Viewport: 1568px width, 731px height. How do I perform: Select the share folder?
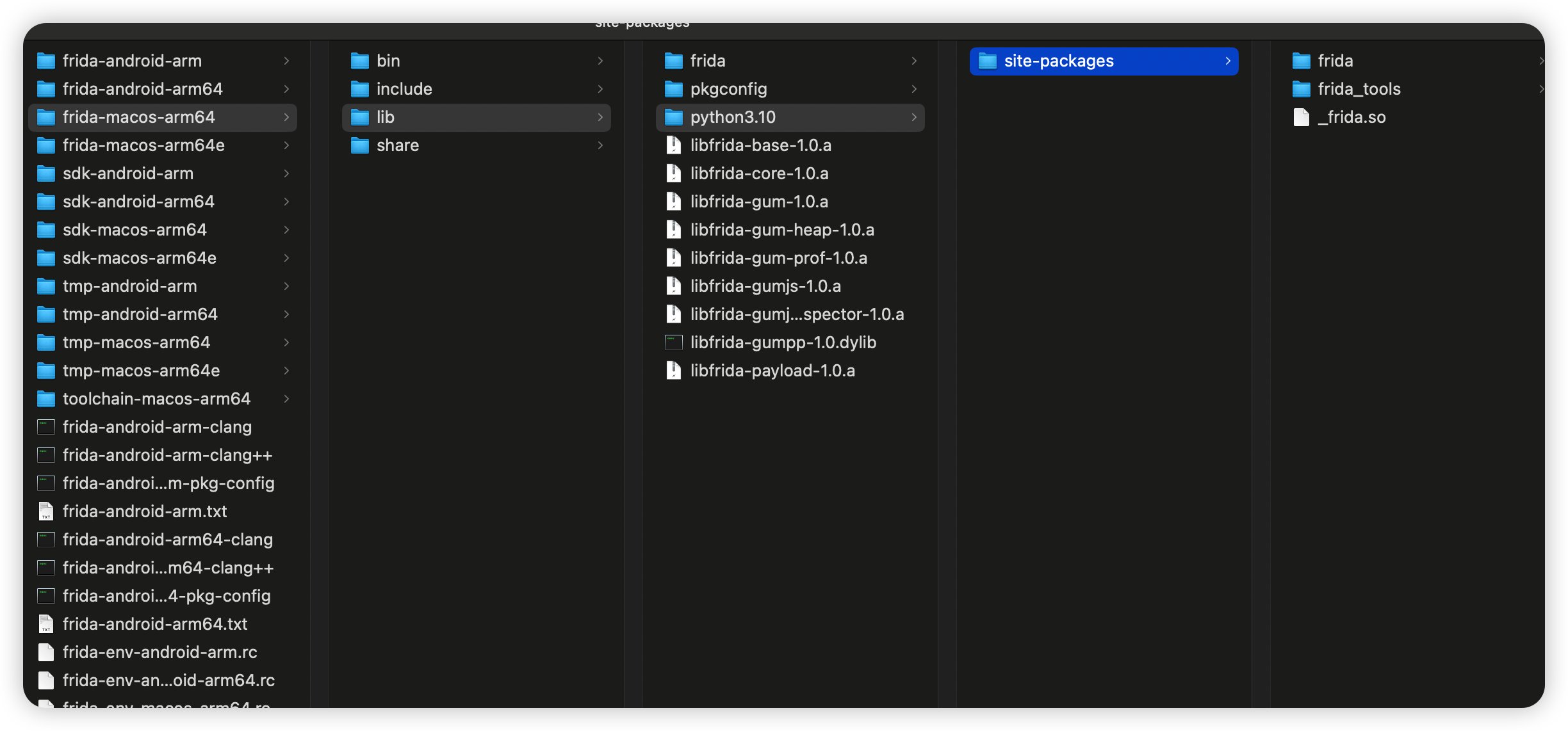coord(397,145)
